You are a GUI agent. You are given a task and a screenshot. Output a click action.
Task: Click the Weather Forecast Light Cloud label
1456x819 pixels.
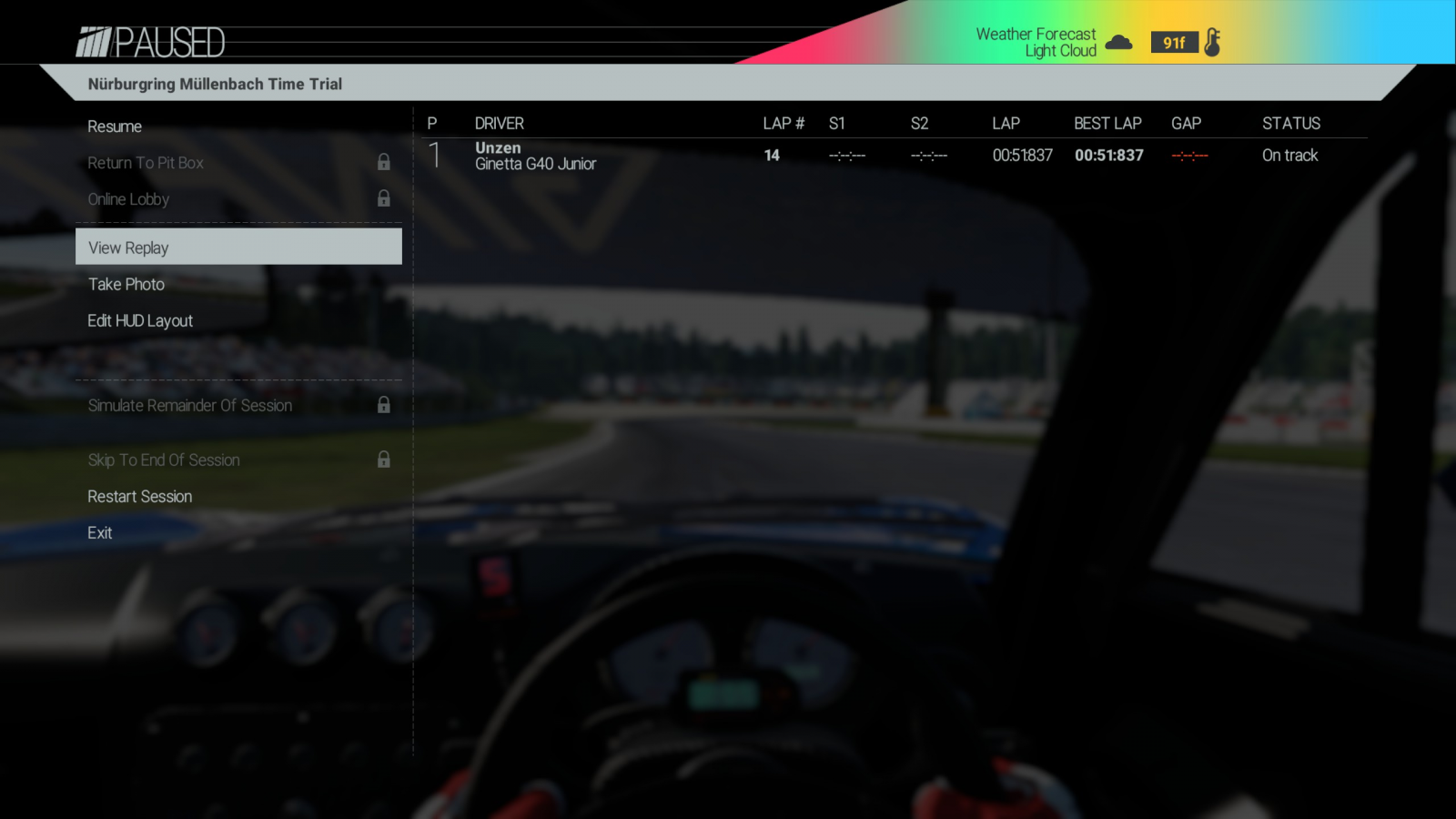[1036, 43]
